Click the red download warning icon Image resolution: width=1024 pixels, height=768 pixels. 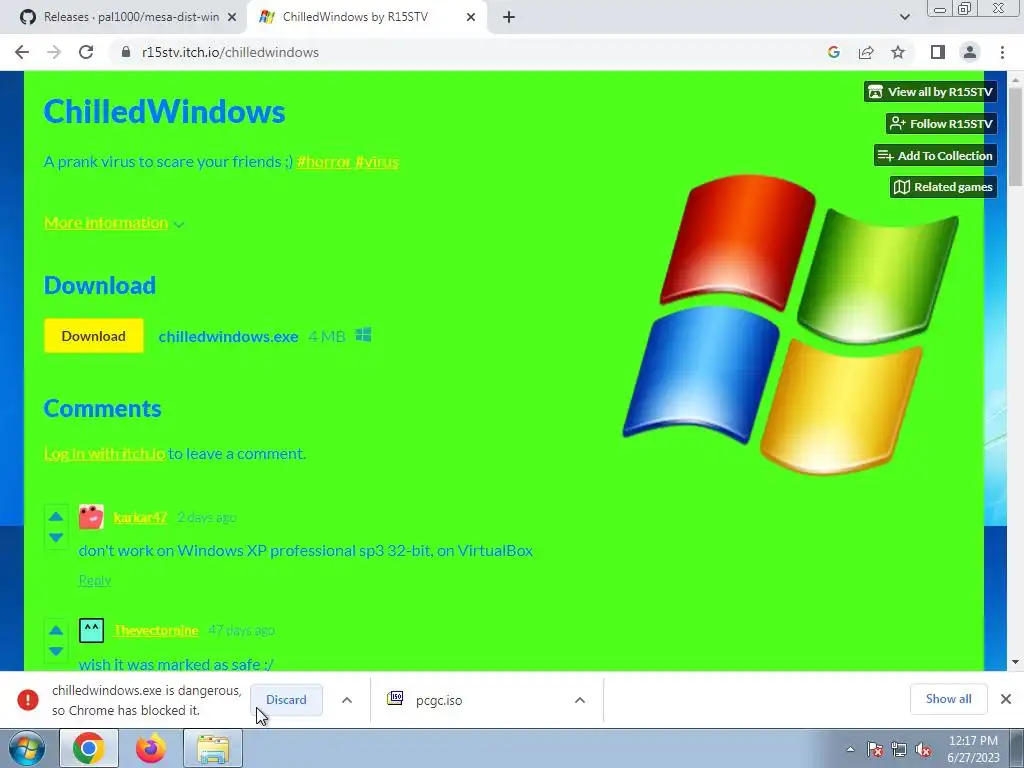[28, 699]
